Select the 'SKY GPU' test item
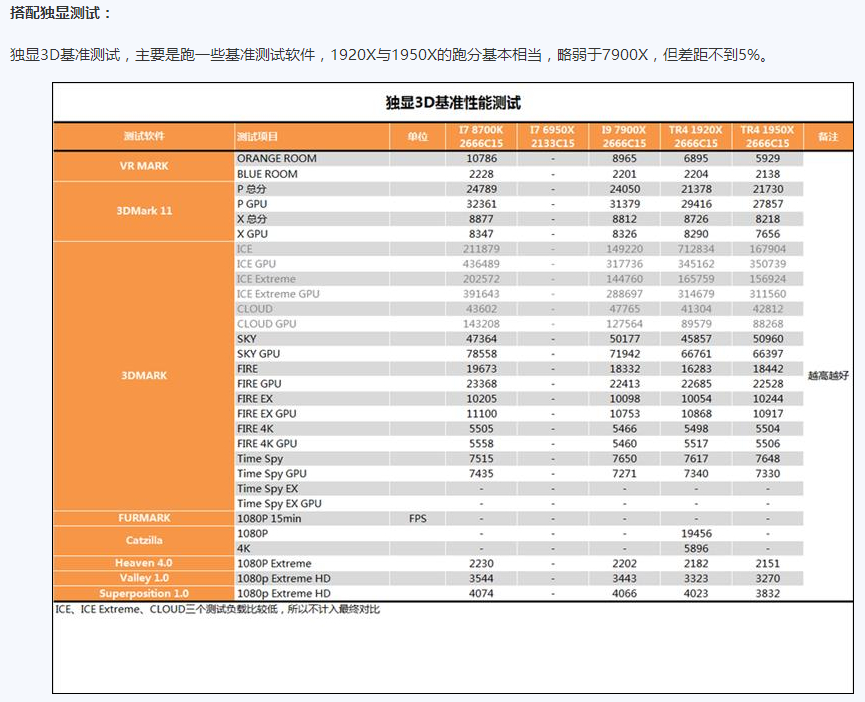The height and width of the screenshot is (702, 865). tap(258, 353)
